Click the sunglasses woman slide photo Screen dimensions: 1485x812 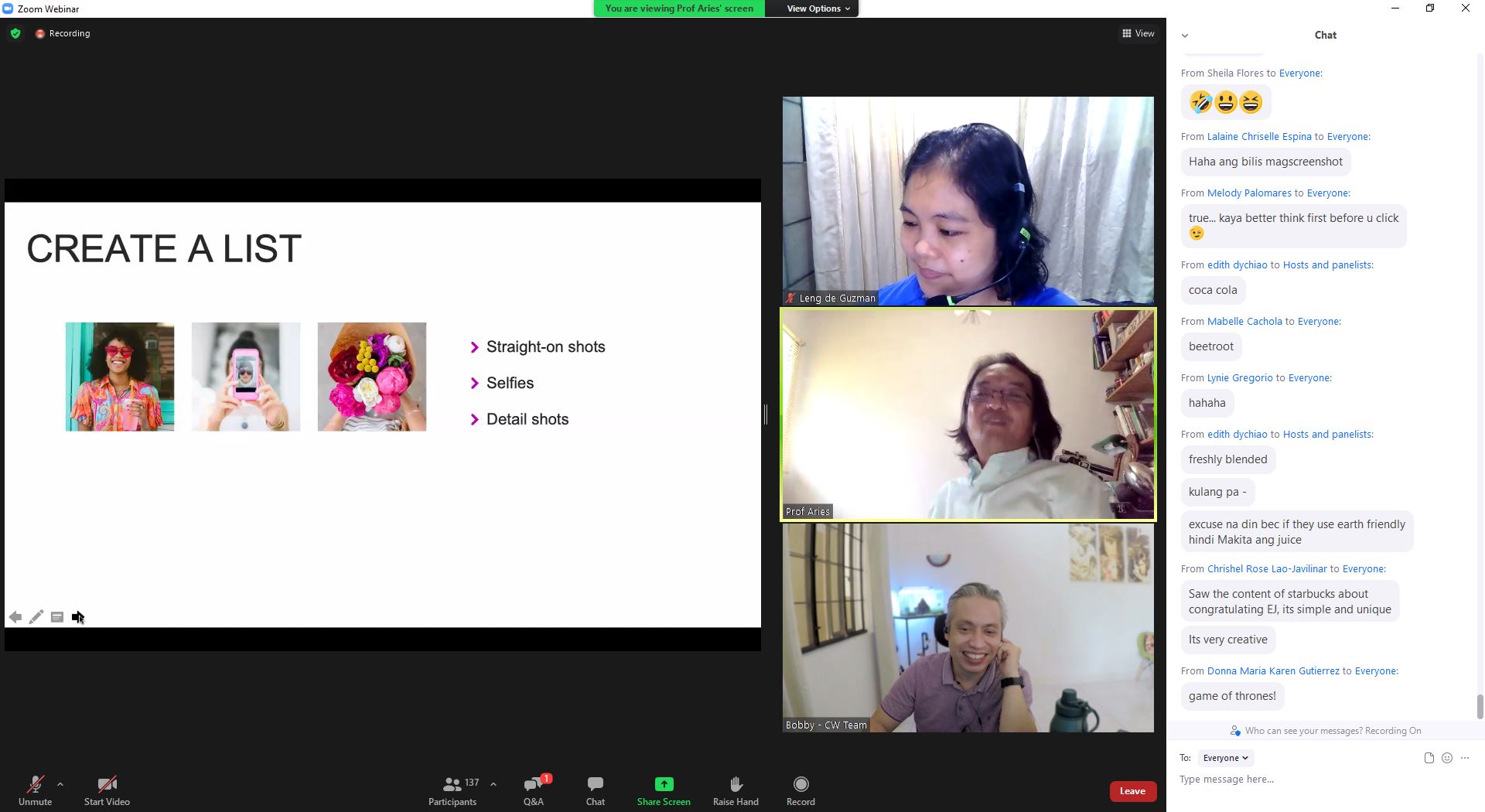tap(120, 377)
